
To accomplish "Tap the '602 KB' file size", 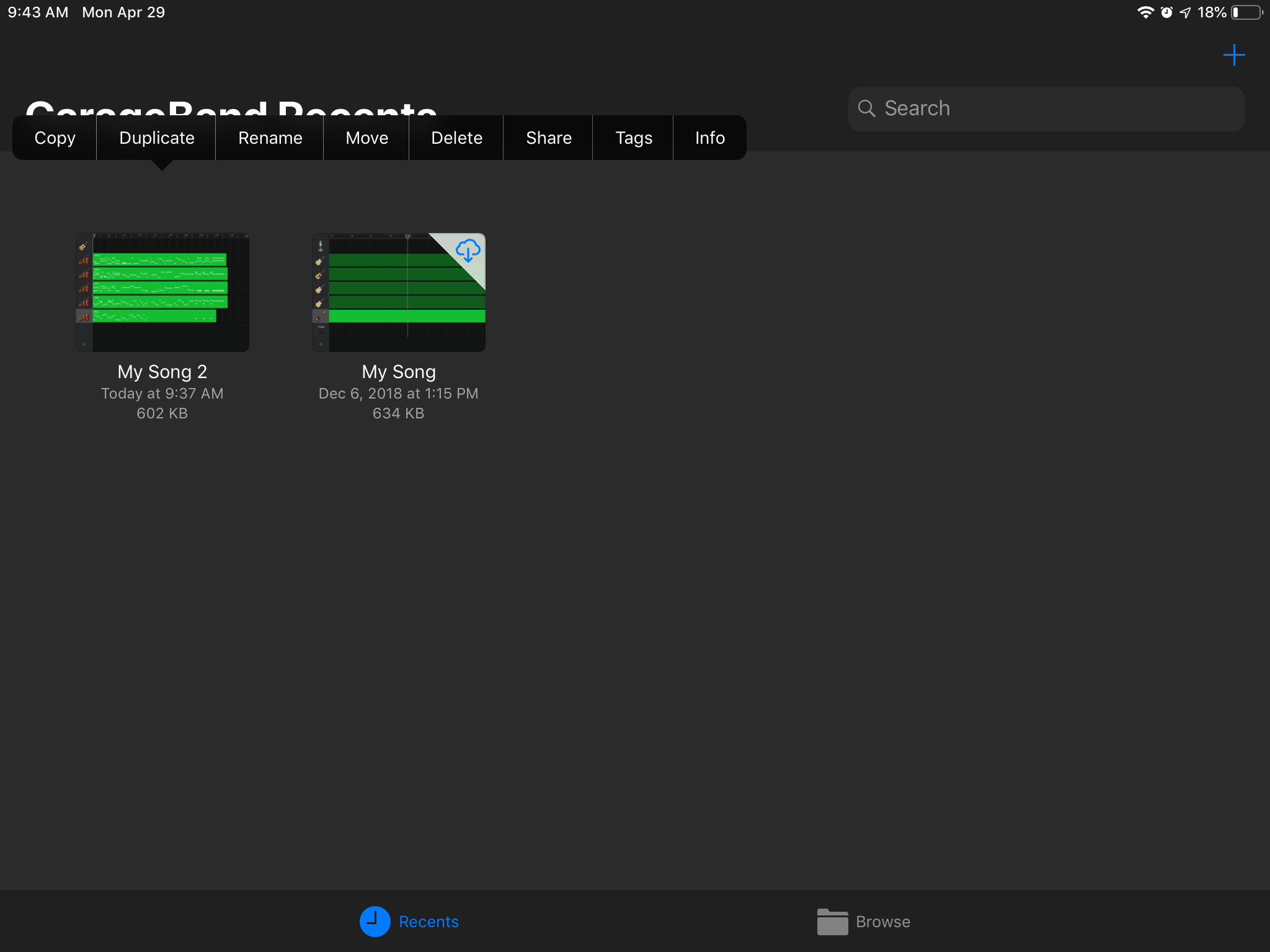I will point(162,413).
